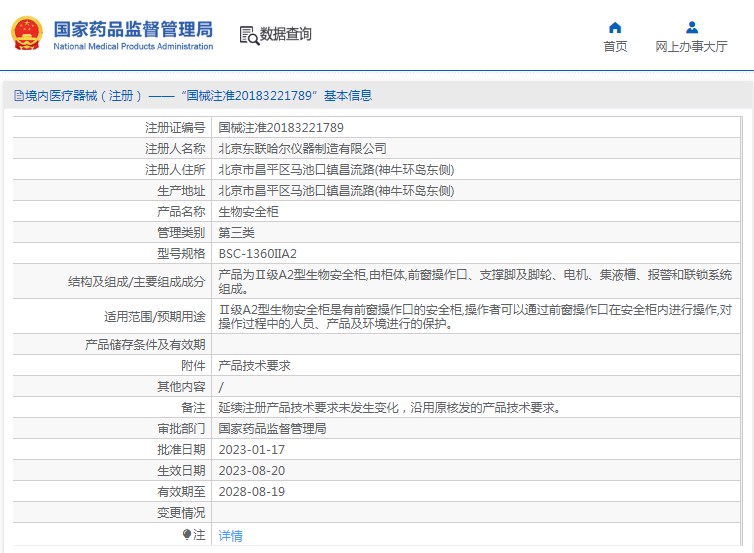Click the 型号规格 label
Viewport: 754px width, 553px height.
(181, 253)
